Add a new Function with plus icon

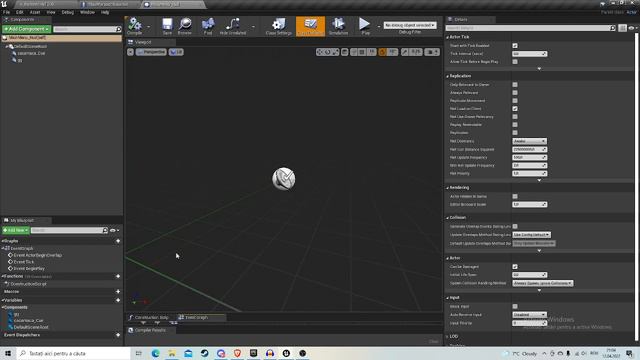point(118,276)
